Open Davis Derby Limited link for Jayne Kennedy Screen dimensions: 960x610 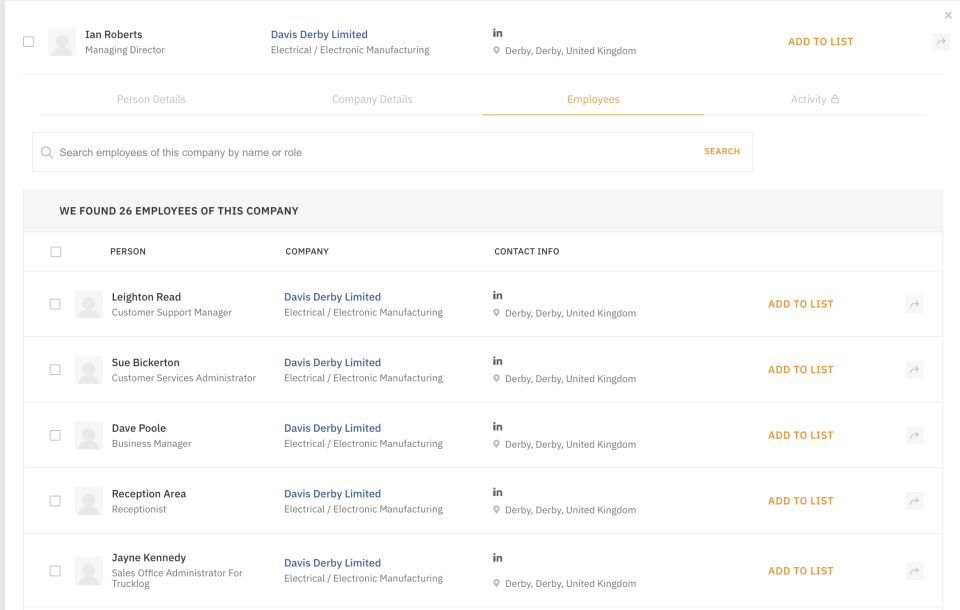332,563
